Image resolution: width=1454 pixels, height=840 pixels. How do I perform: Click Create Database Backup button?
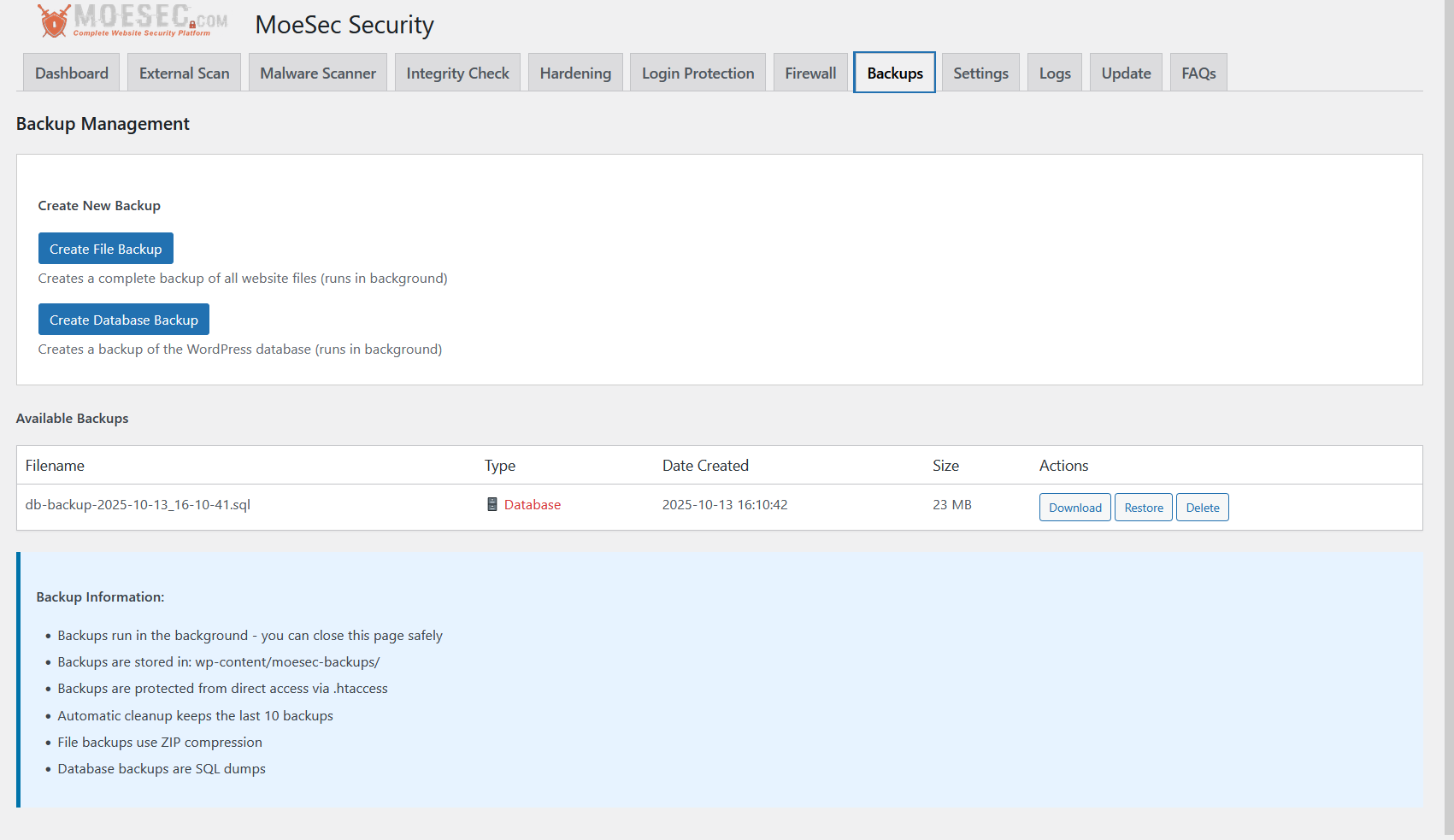pyautogui.click(x=124, y=320)
